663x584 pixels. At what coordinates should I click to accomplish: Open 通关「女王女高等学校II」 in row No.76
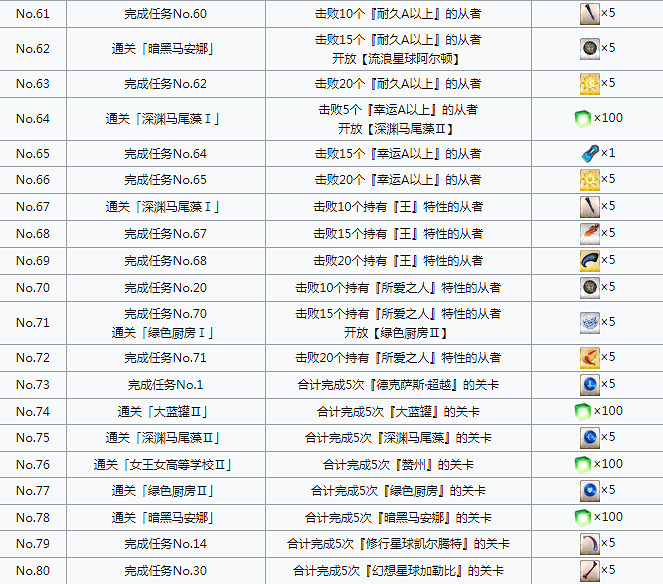click(x=164, y=464)
